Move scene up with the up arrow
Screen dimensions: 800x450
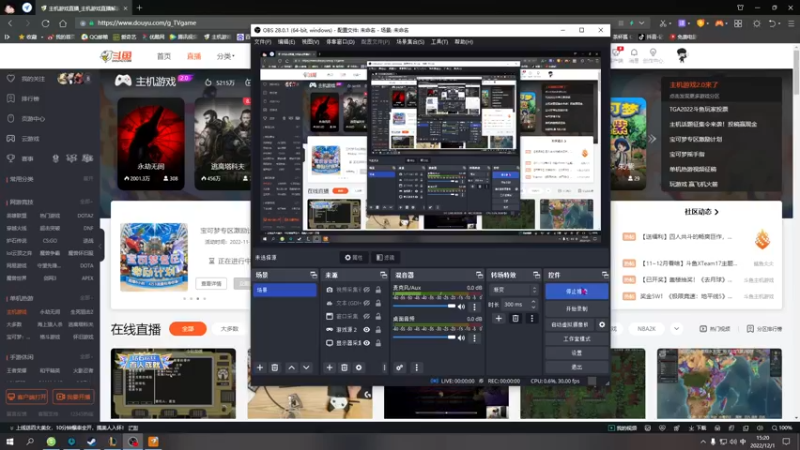[291, 367]
